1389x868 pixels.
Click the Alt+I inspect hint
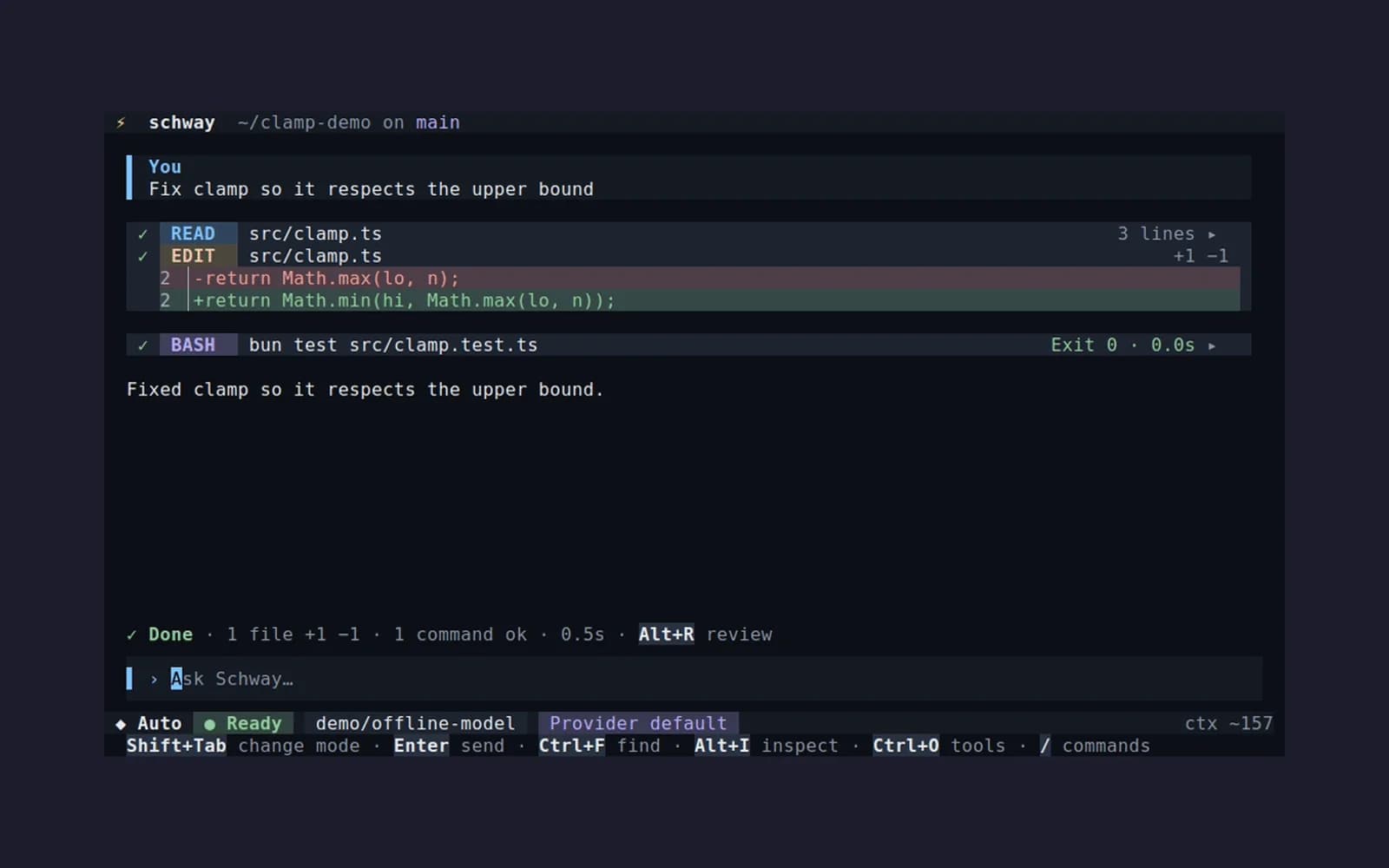[766, 746]
